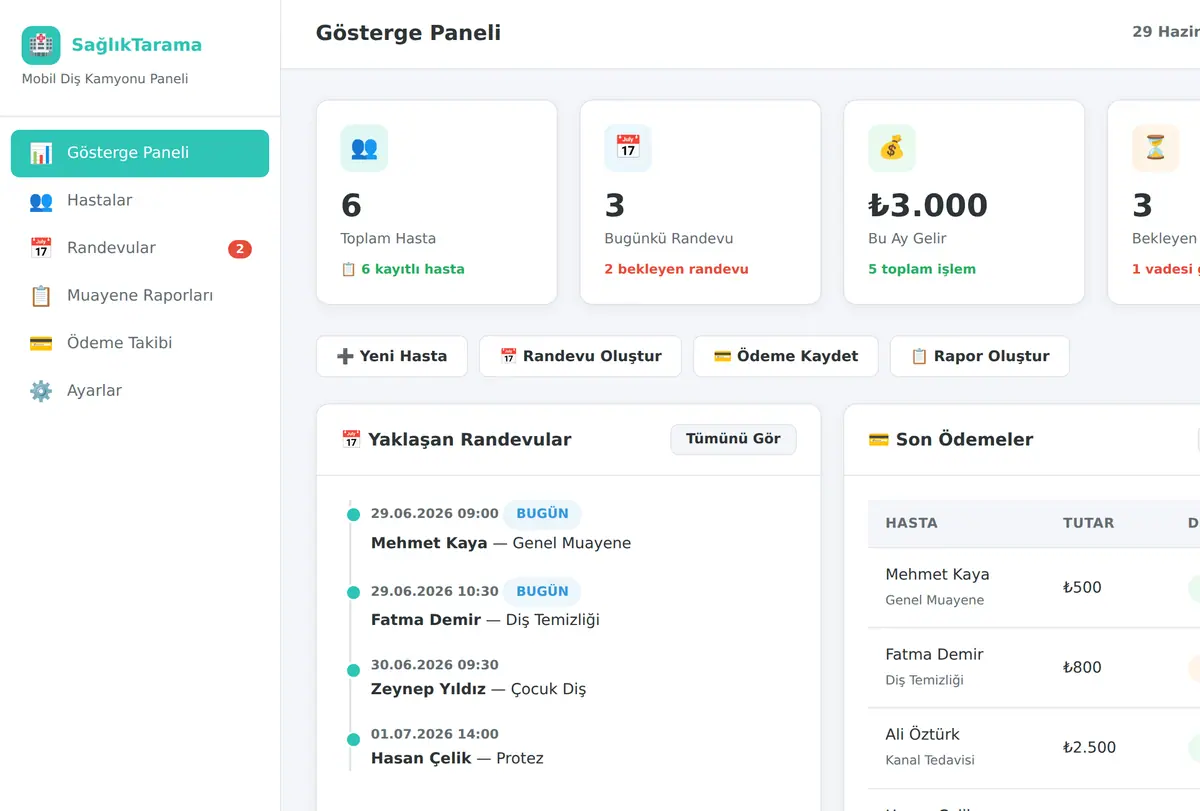Open Muayene Raporları in the sidebar
1200x811 pixels.
[x=140, y=296]
